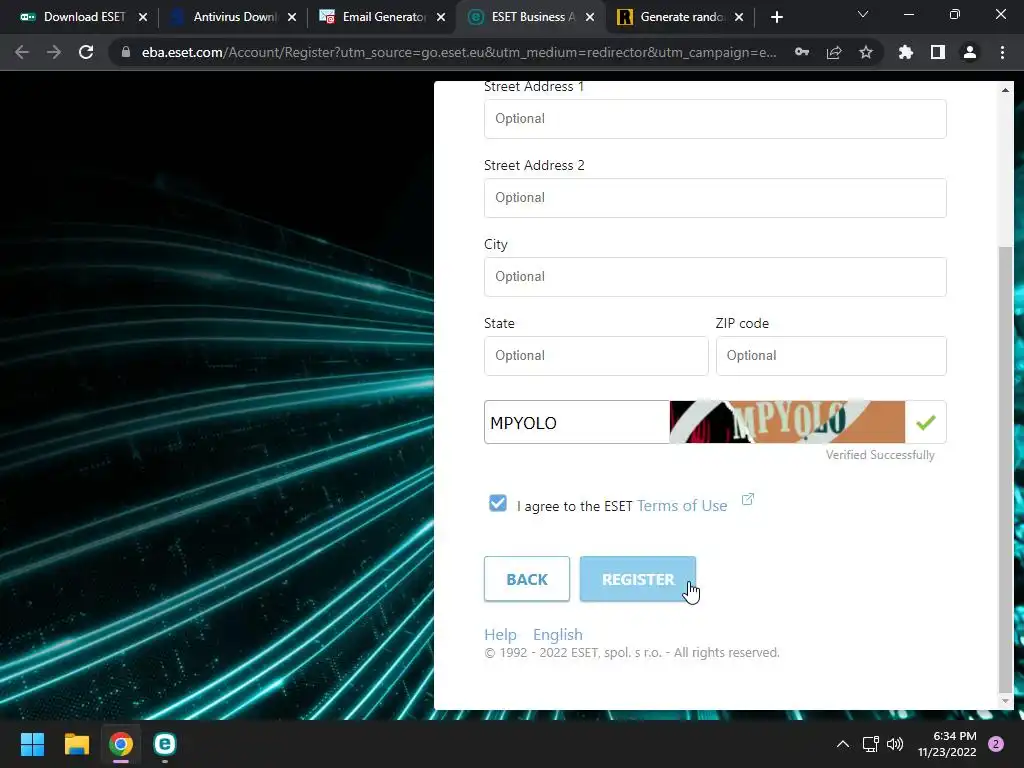
Task: Open the ESET taskbar icon
Action: coord(165,744)
